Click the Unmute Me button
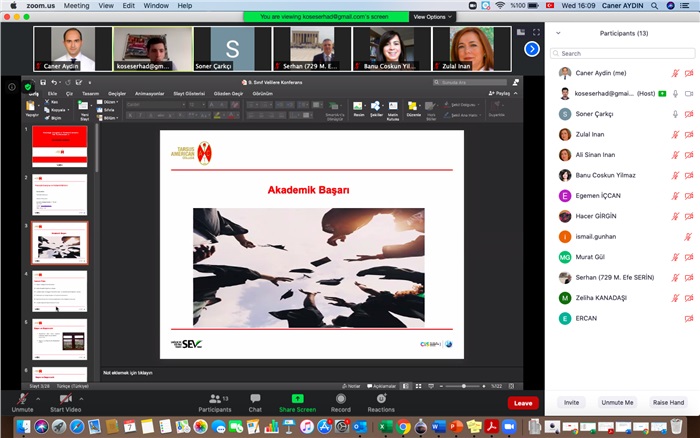Viewport: 700px width, 438px height. (617, 402)
